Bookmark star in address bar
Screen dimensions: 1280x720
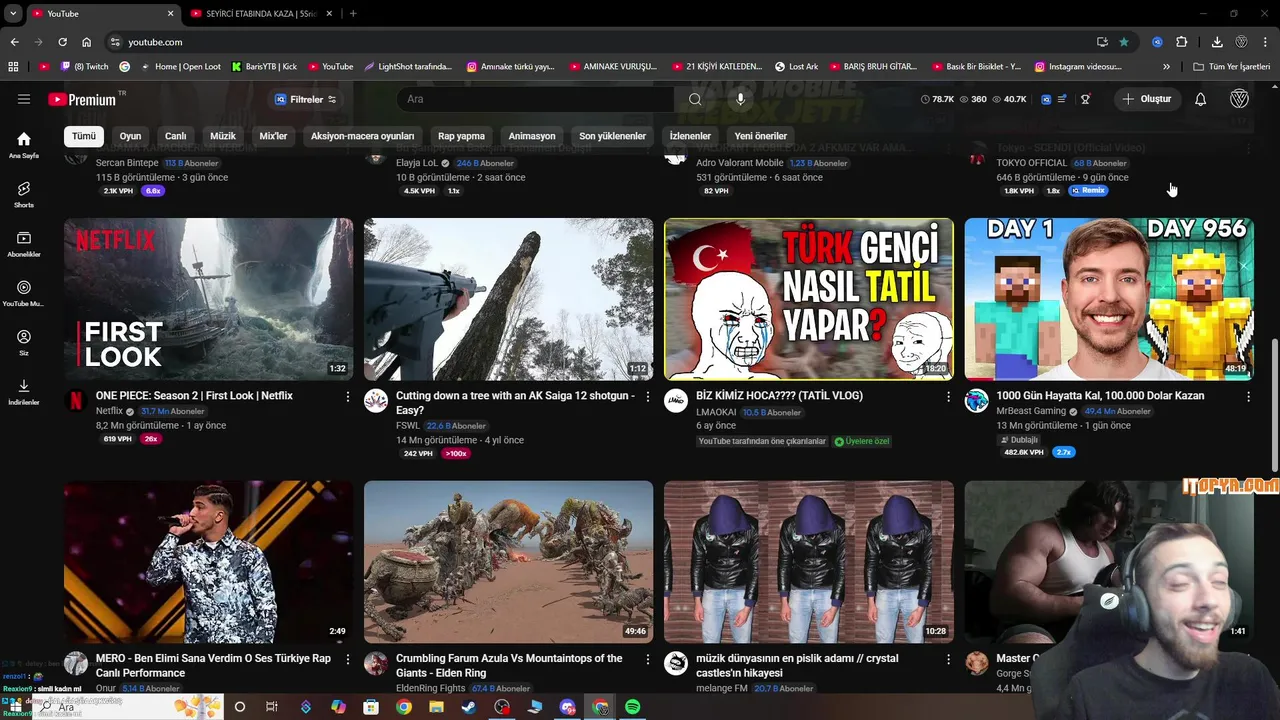[1124, 42]
